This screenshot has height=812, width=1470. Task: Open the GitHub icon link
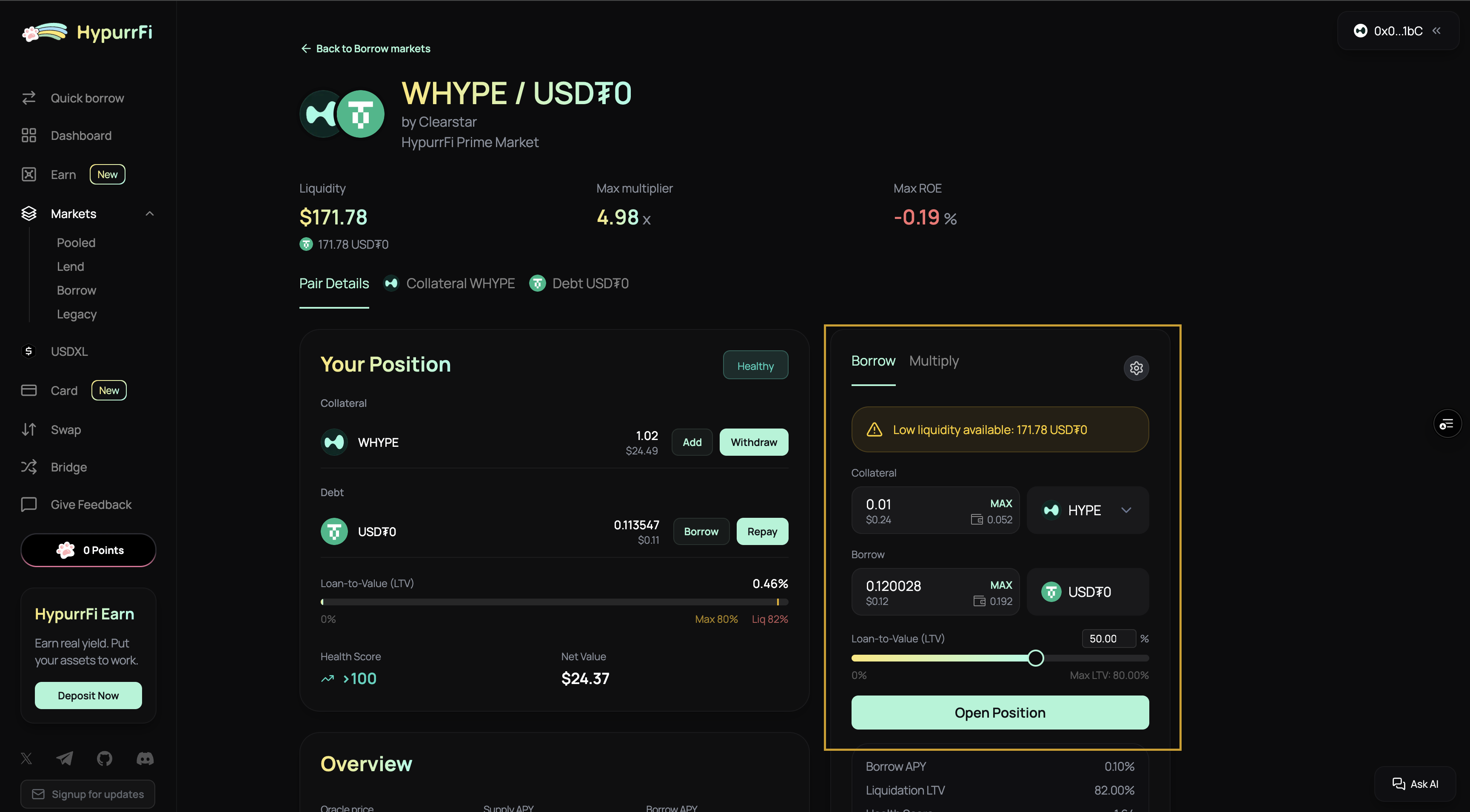[105, 758]
